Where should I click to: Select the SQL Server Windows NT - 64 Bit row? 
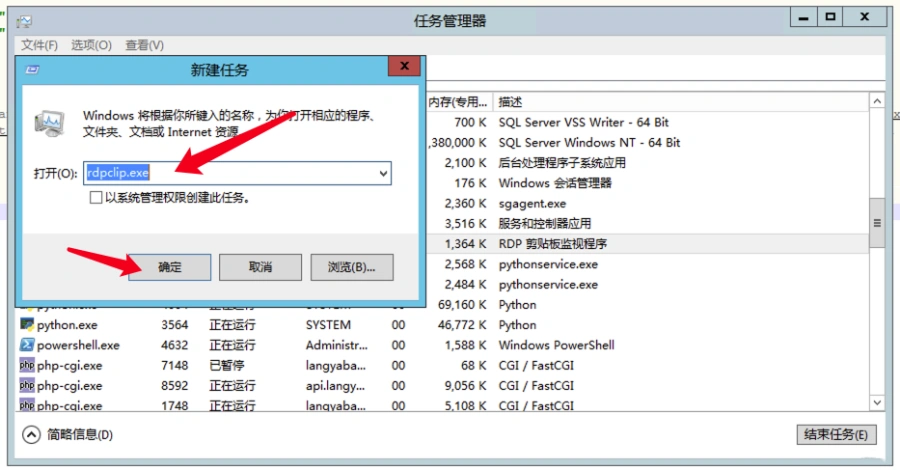pos(647,142)
